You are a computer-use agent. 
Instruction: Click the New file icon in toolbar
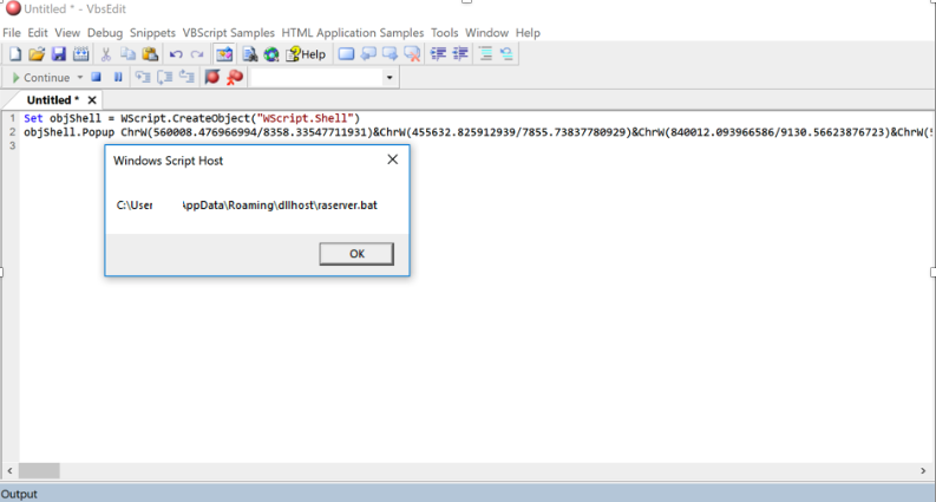tap(14, 54)
